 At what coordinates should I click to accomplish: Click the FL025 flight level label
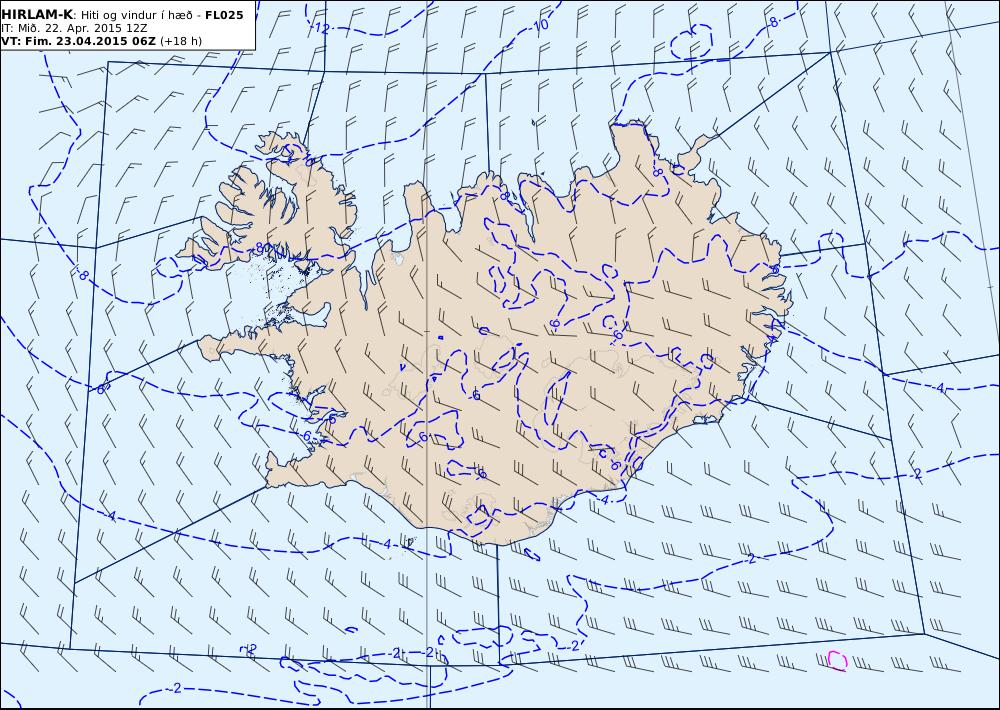pyautogui.click(x=224, y=15)
